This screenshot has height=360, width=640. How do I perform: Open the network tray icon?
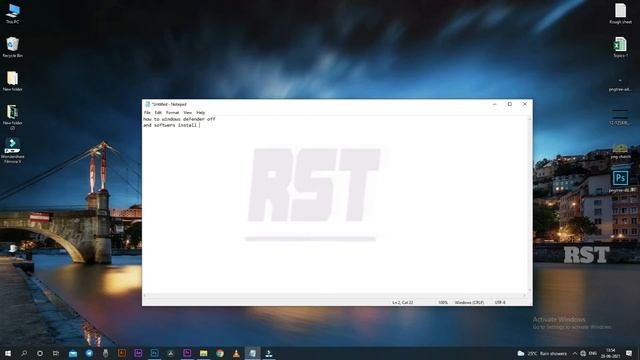pos(583,353)
